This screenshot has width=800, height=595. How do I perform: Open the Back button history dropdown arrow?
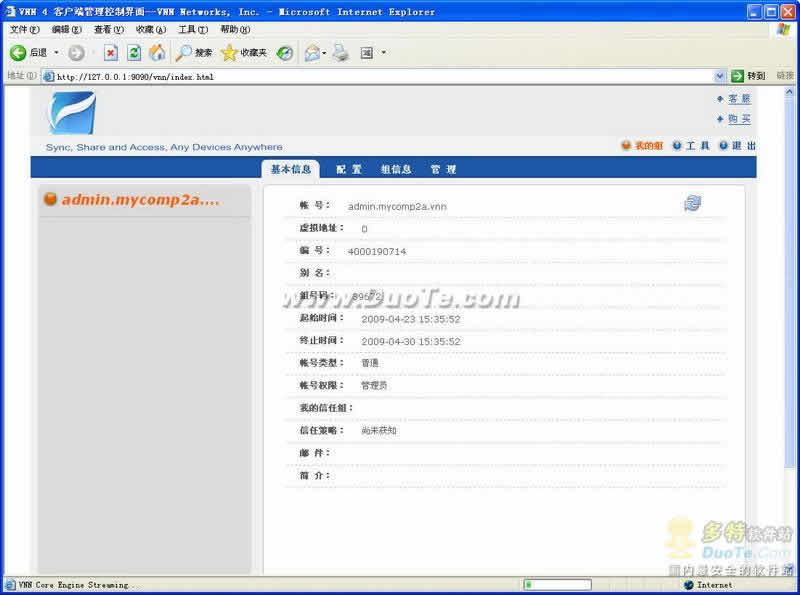pyautogui.click(x=56, y=53)
